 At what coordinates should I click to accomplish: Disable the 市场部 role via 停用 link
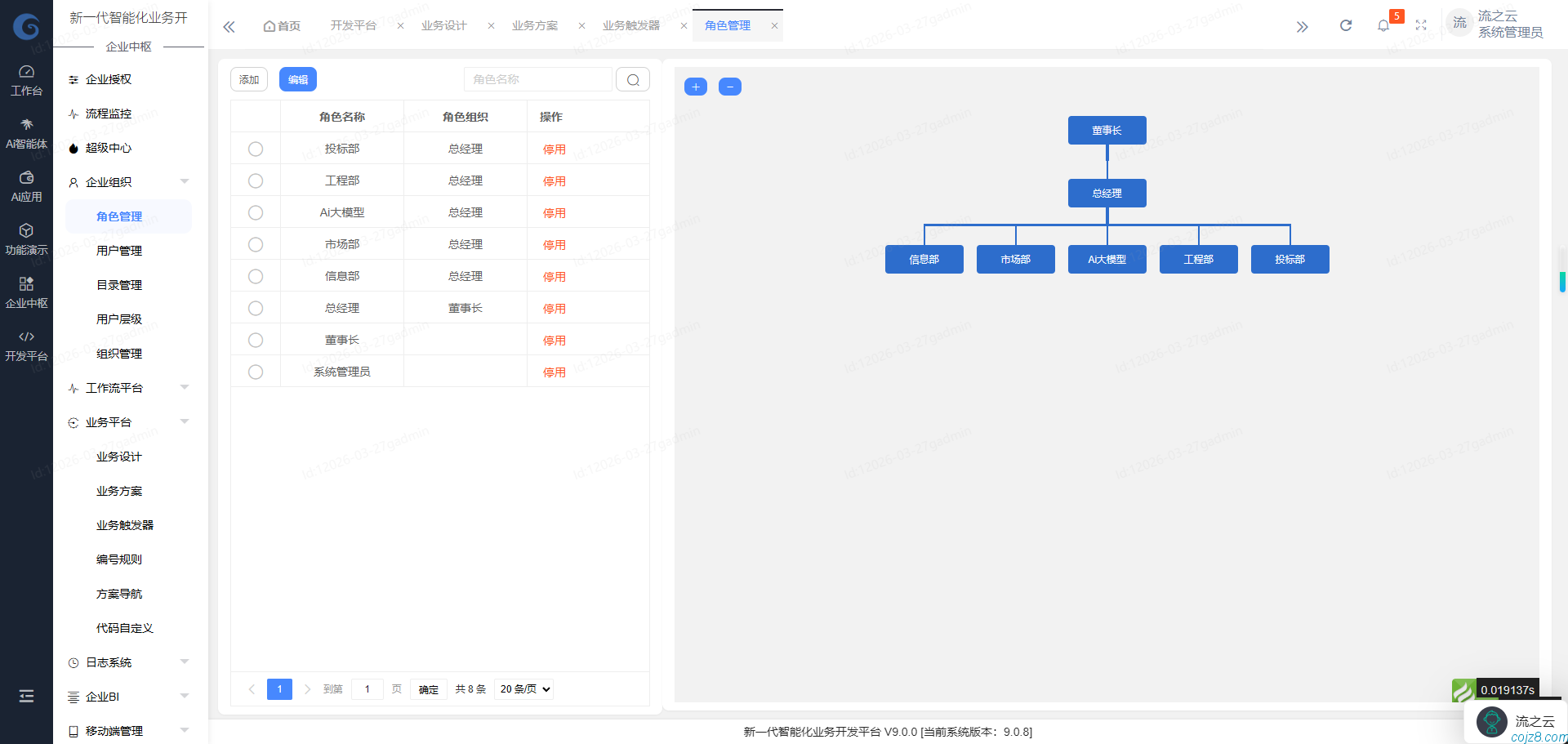(554, 244)
